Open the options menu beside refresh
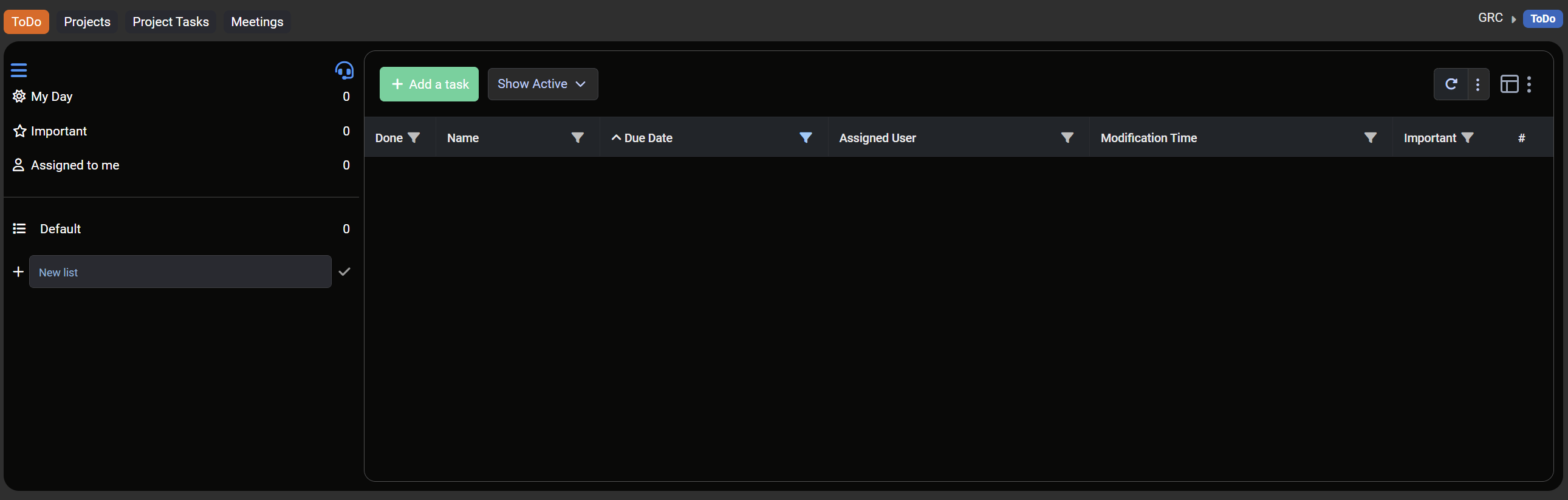This screenshot has width=1568, height=500. pos(1477,84)
